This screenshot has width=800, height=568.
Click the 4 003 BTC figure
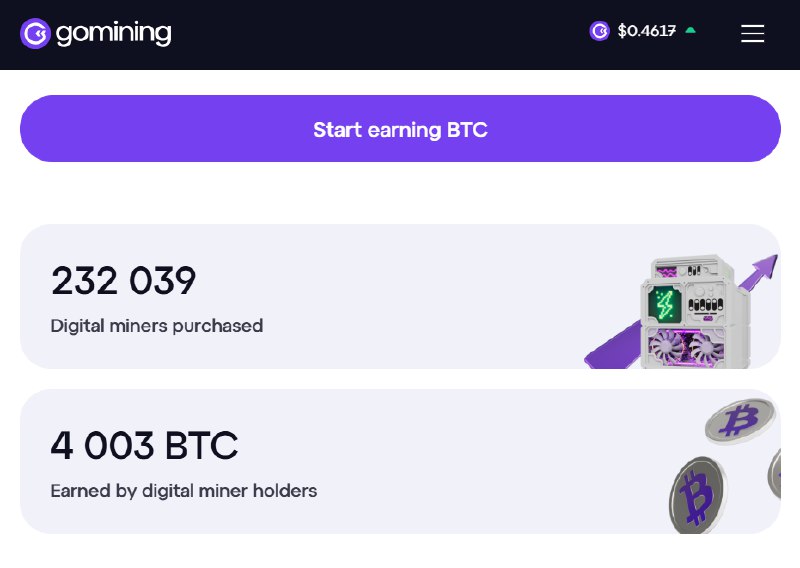point(144,445)
